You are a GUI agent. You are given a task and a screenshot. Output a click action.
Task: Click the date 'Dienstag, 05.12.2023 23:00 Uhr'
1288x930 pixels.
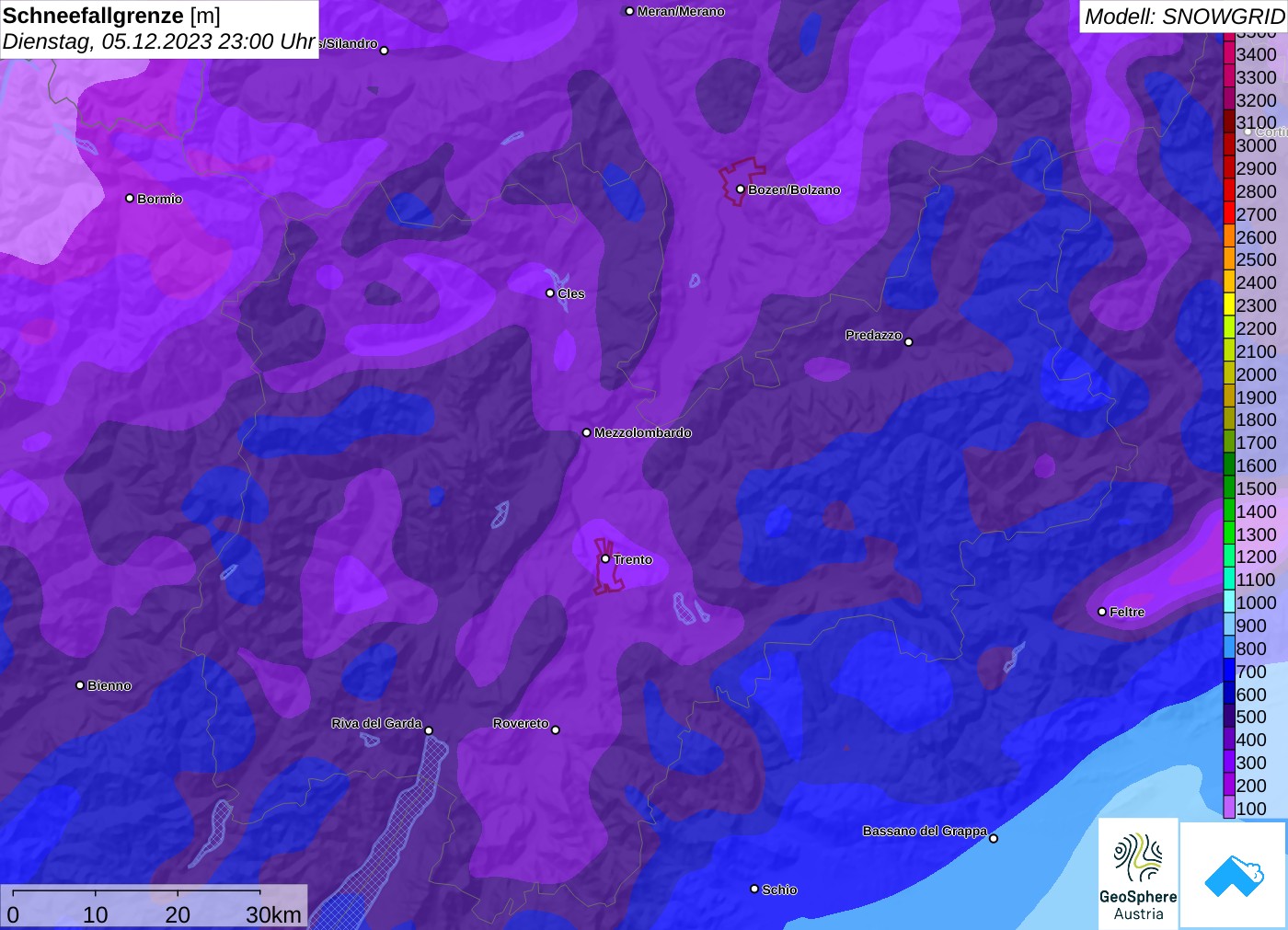coord(159,41)
